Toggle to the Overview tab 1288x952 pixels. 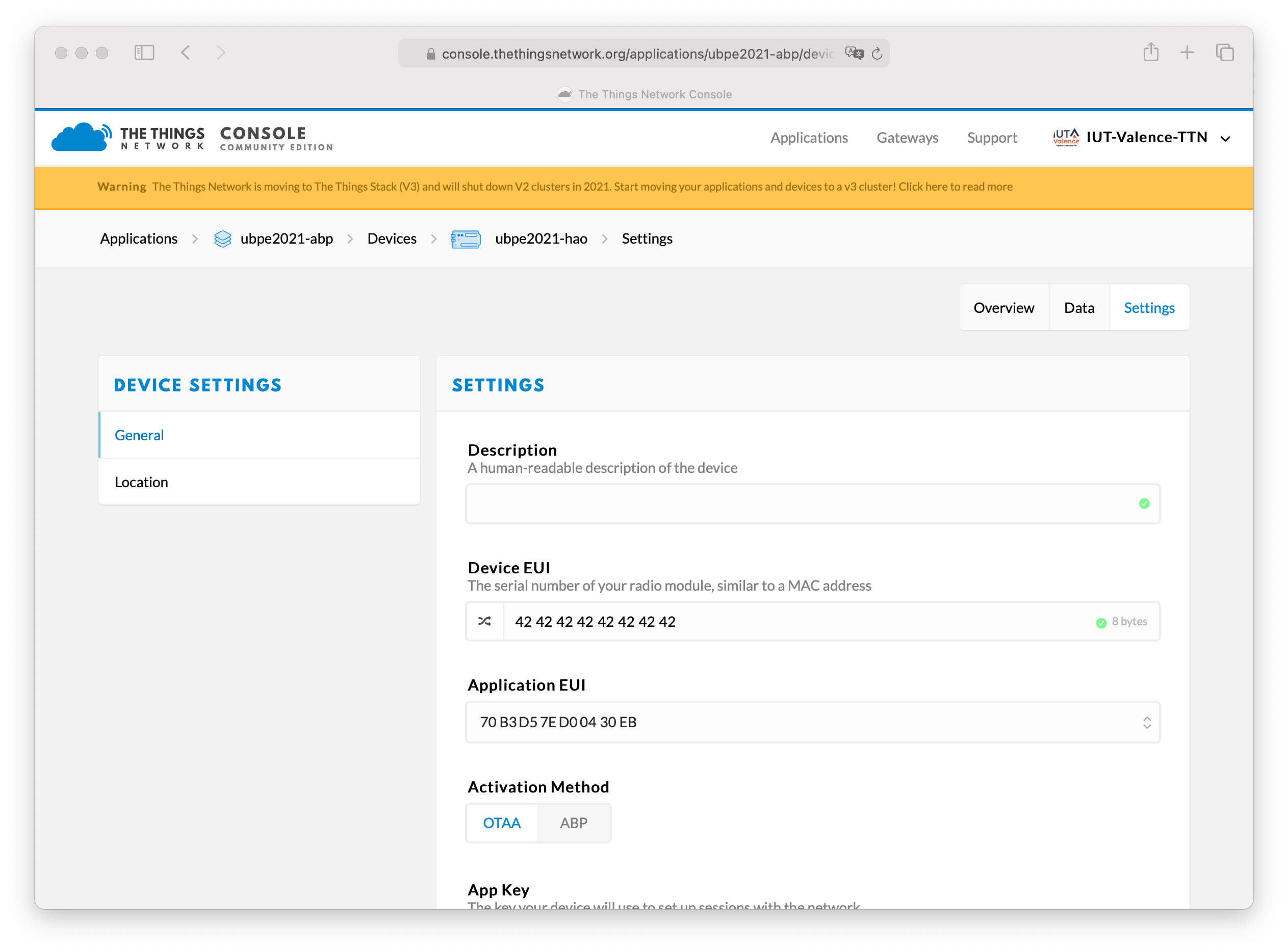(x=1004, y=307)
